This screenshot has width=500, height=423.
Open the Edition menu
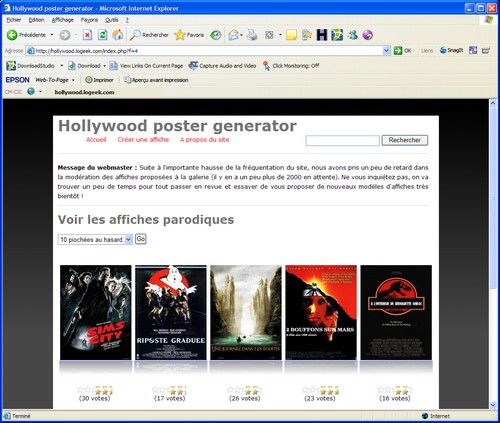[36, 20]
